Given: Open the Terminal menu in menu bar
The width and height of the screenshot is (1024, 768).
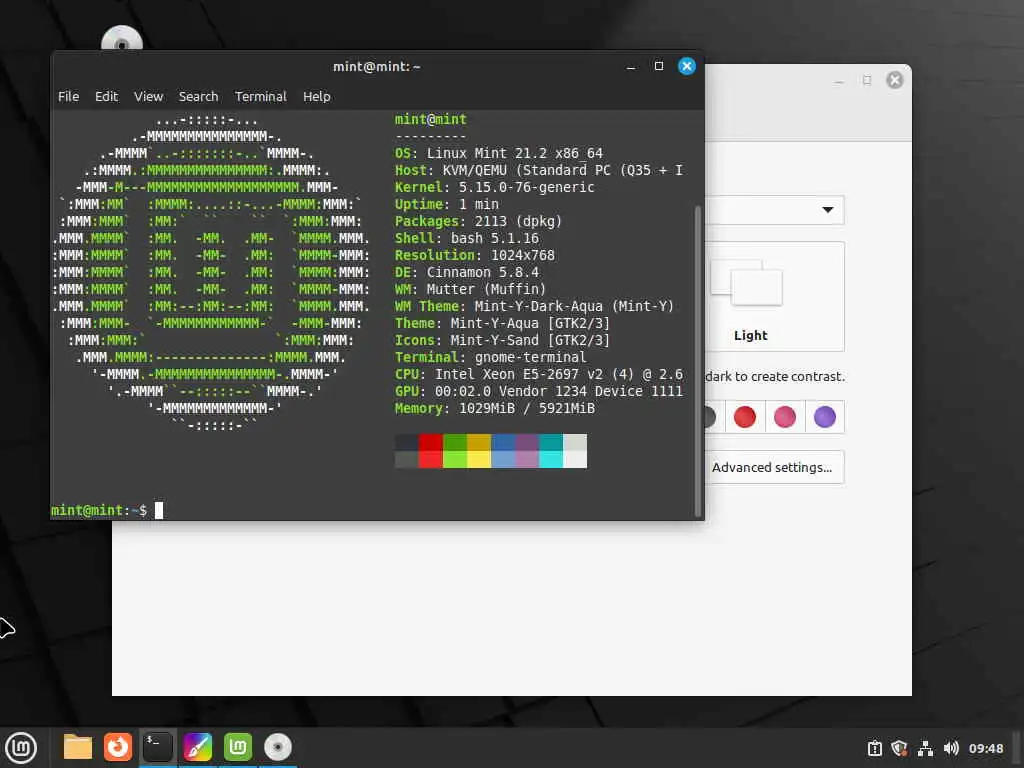Looking at the screenshot, I should click(261, 97).
